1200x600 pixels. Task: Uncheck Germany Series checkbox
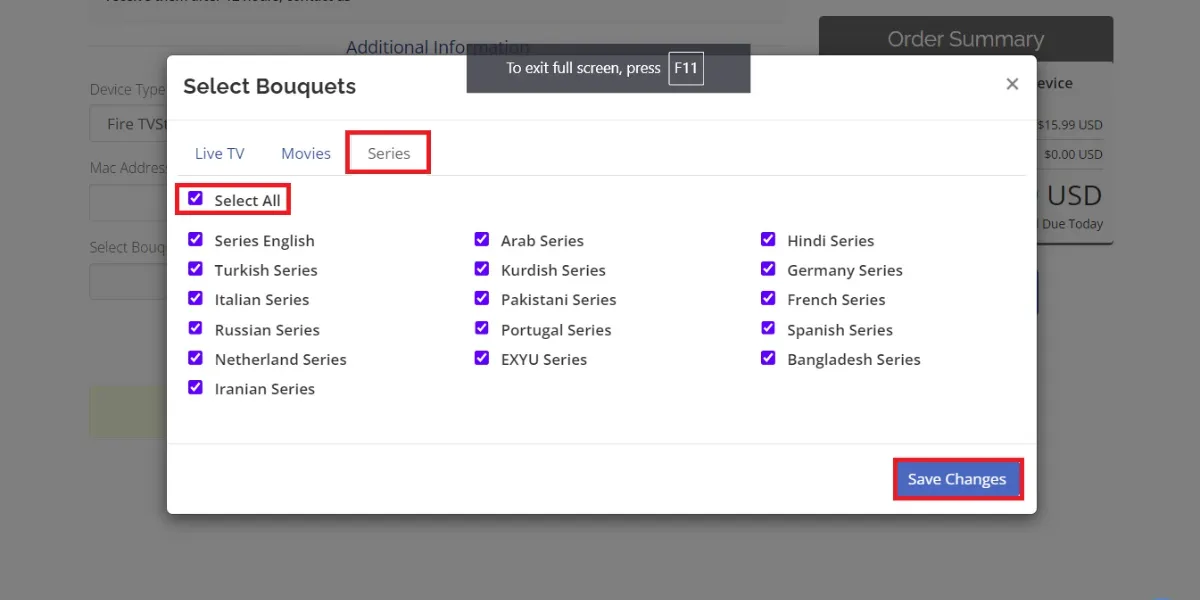[x=768, y=269]
